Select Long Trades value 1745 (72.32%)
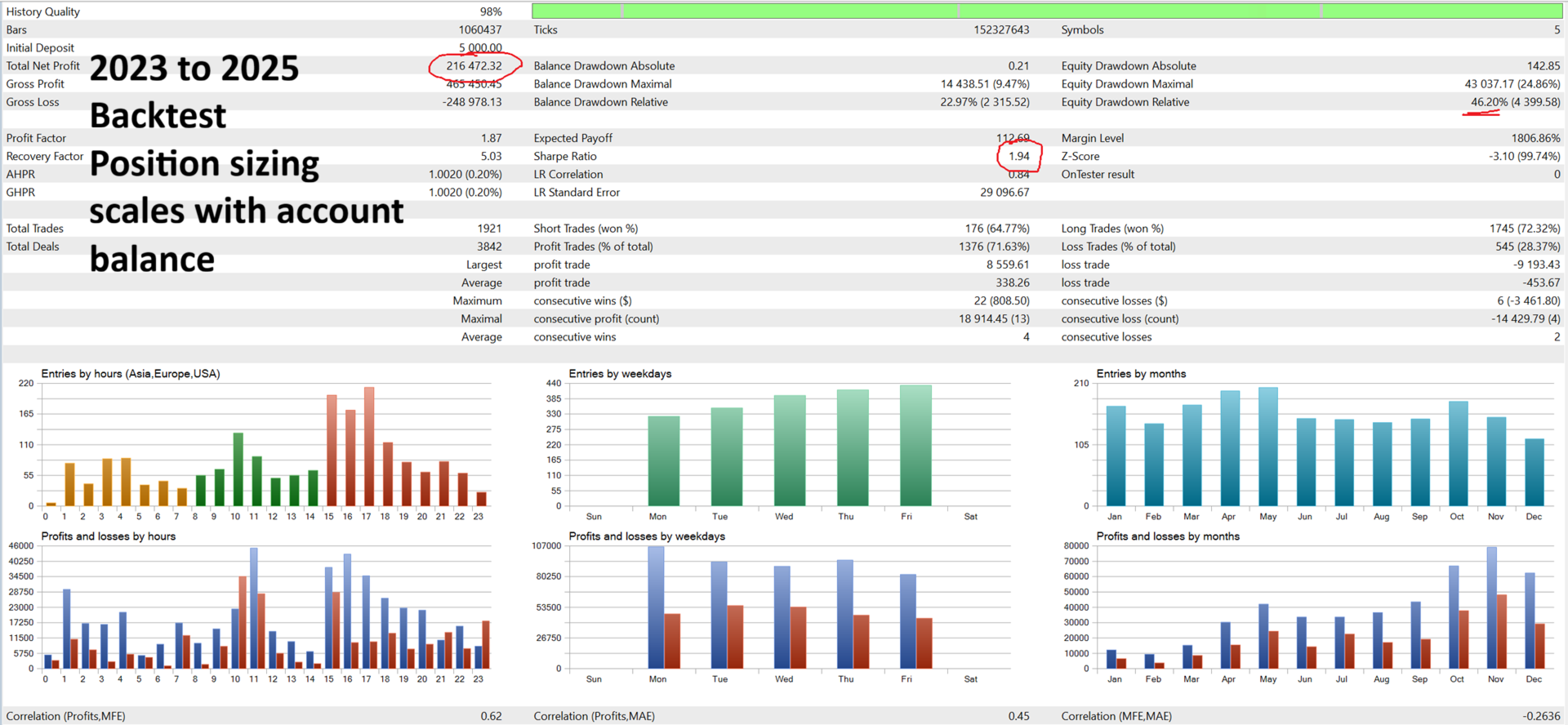Image resolution: width=1568 pixels, height=725 pixels. tap(1525, 229)
